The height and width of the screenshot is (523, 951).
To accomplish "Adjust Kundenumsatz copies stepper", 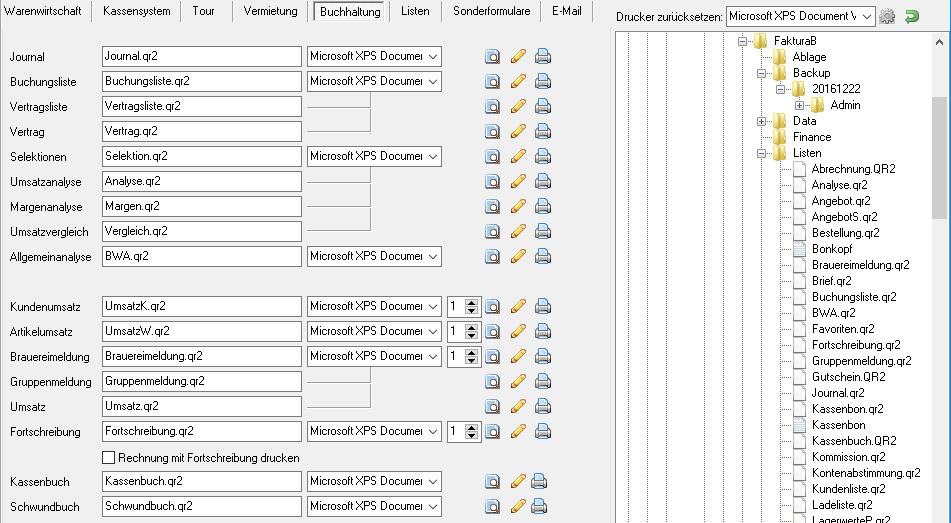I will 471,306.
